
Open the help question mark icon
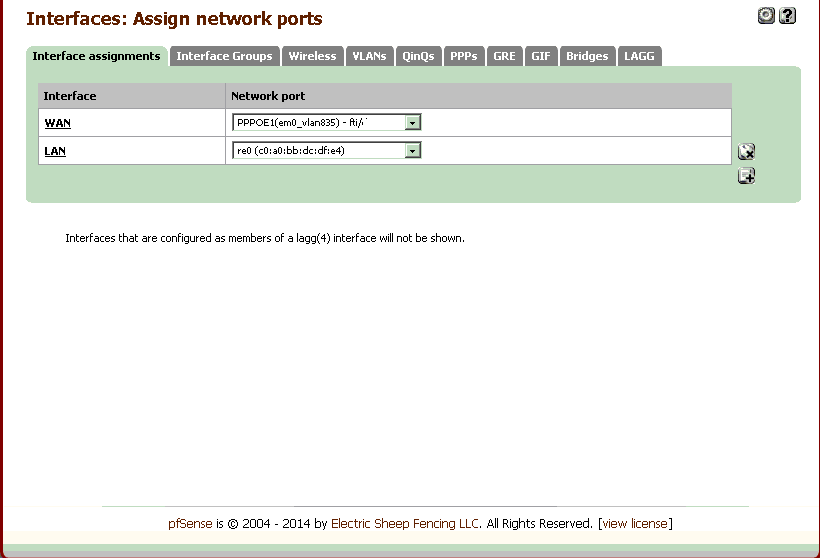pyautogui.click(x=787, y=15)
